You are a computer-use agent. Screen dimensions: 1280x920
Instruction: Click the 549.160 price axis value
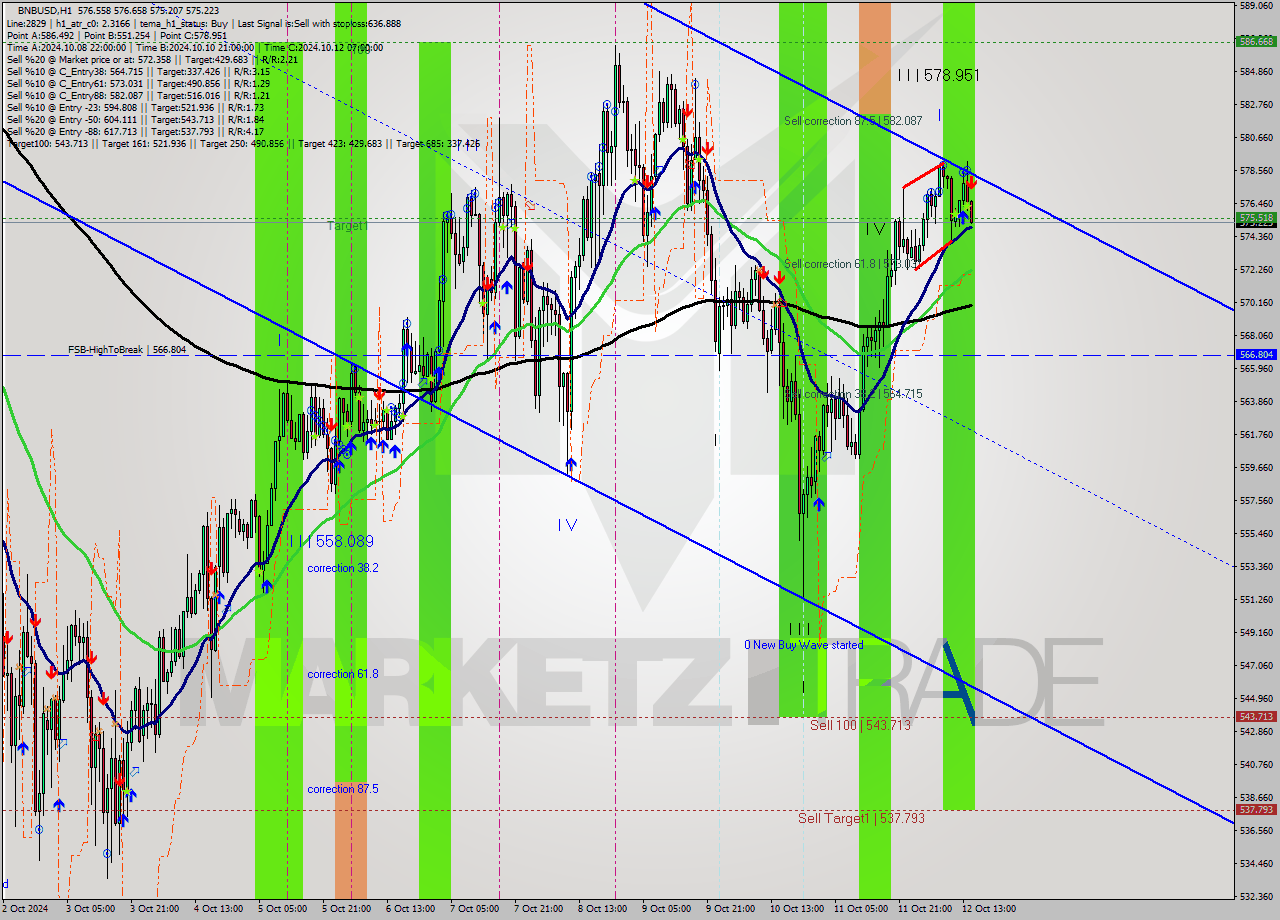coord(1256,632)
